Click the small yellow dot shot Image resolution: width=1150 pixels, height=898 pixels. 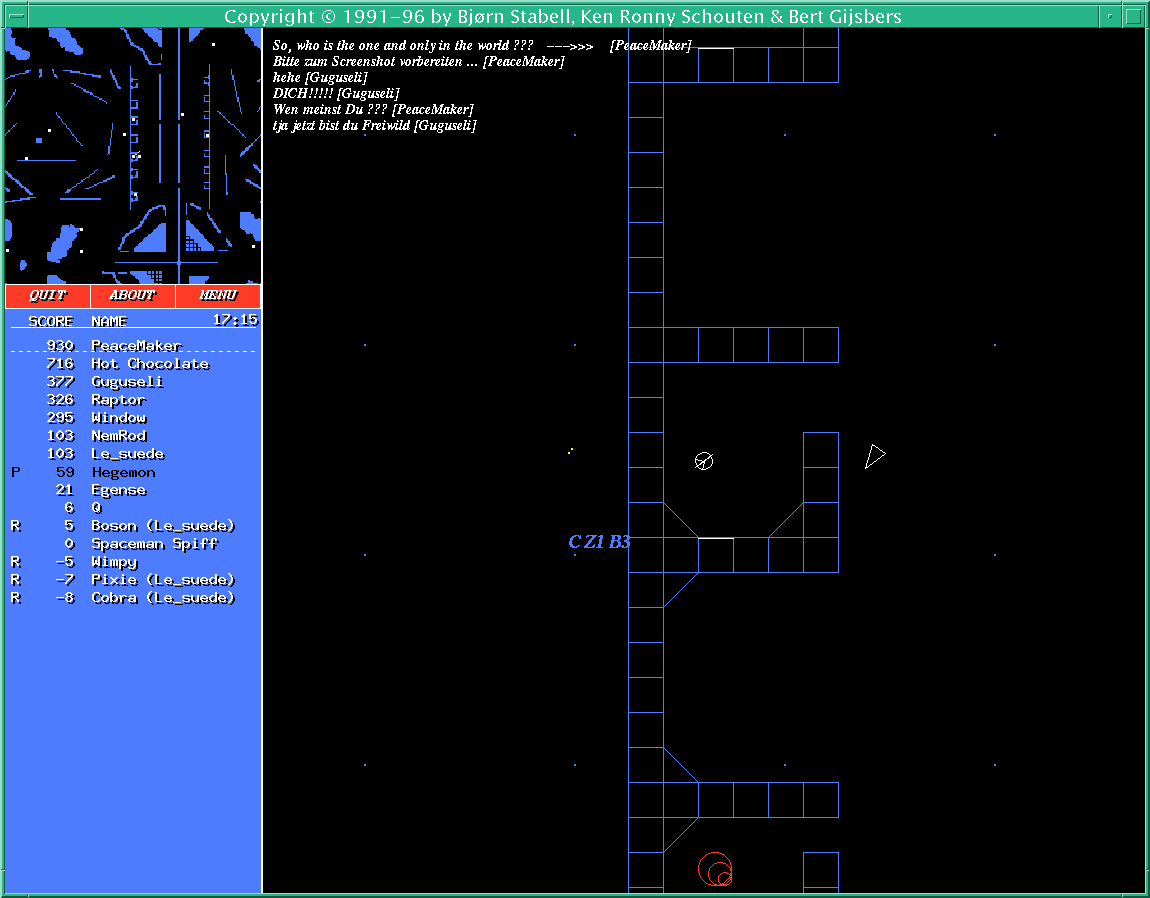pyautogui.click(x=570, y=451)
